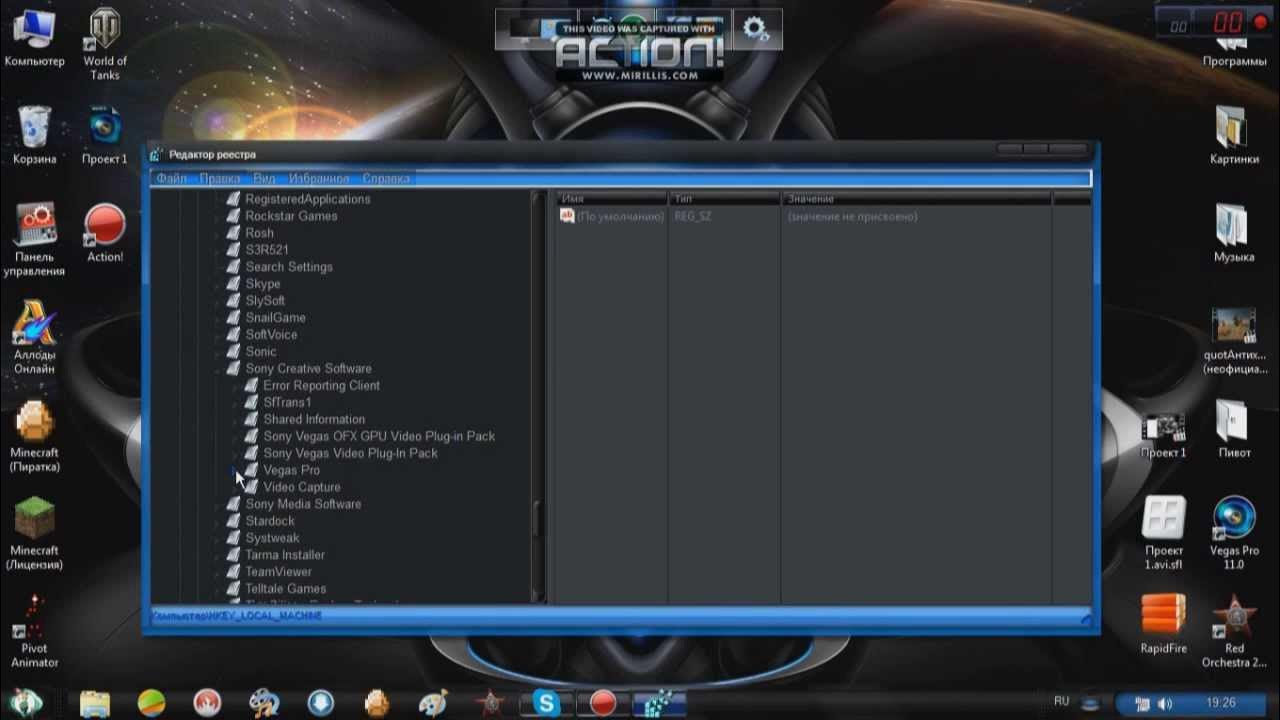This screenshot has height=720, width=1280.
Task: Click the SfTrans1 key folder icon
Action: pos(251,402)
